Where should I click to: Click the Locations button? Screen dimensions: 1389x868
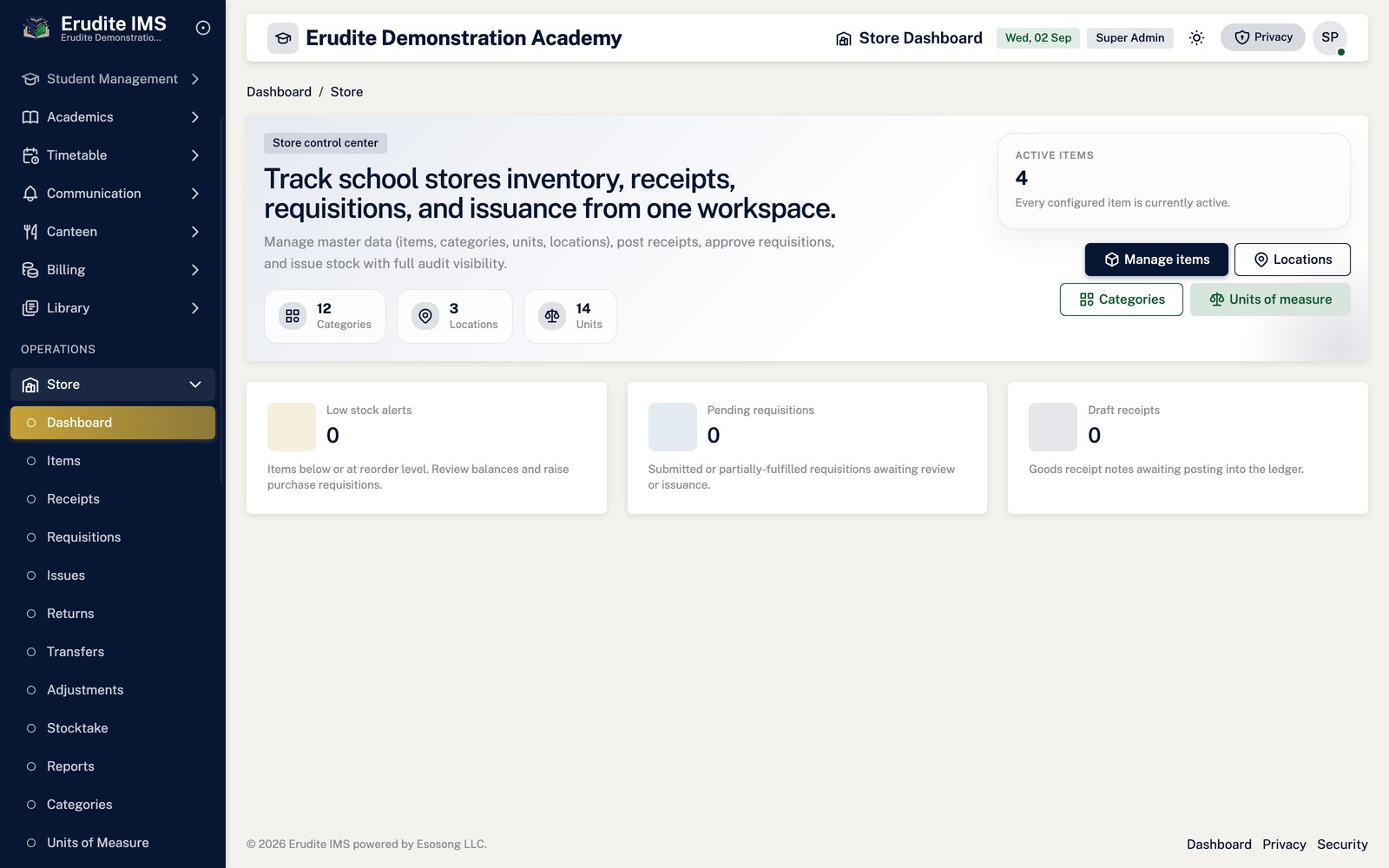tap(1293, 260)
